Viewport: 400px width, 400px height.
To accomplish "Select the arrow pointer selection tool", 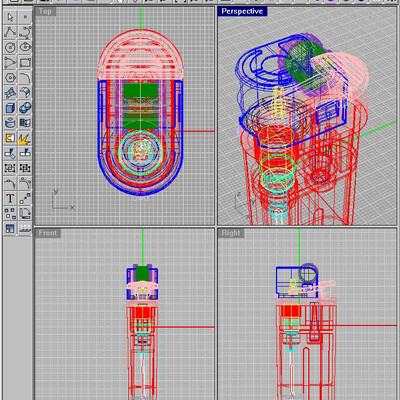I will pos(10,17).
